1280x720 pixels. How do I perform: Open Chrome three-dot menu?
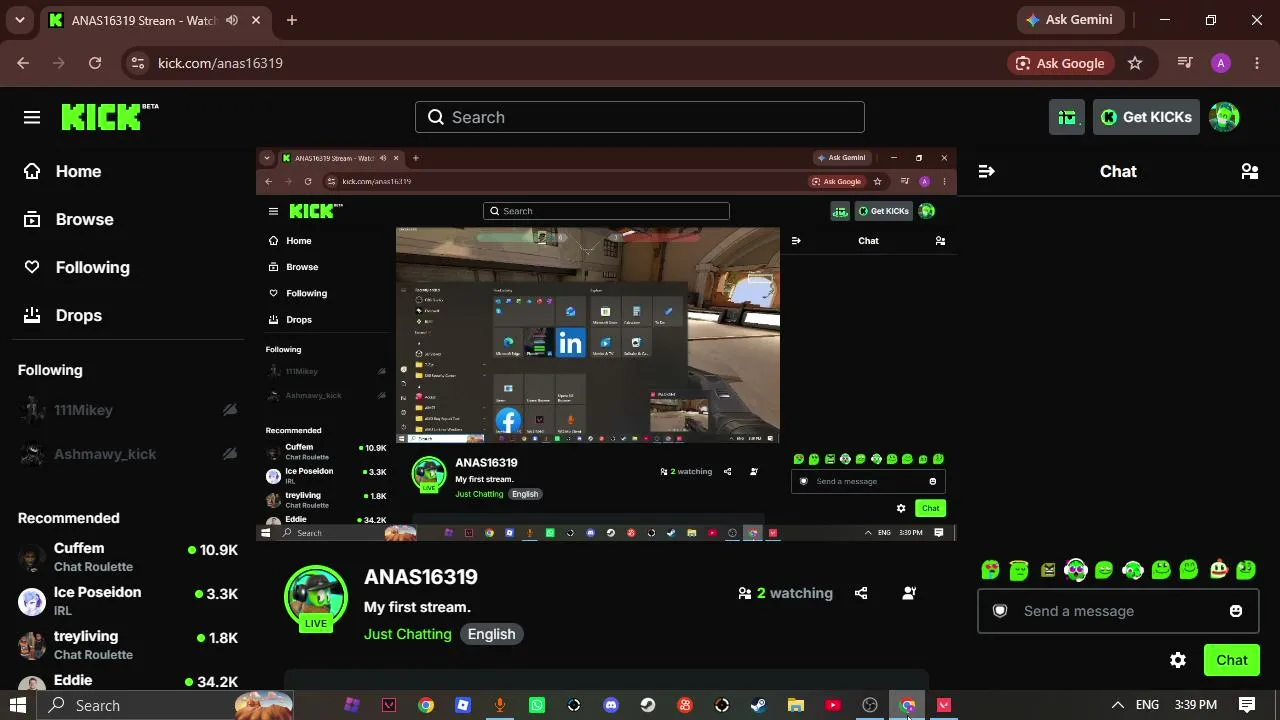click(x=1257, y=63)
